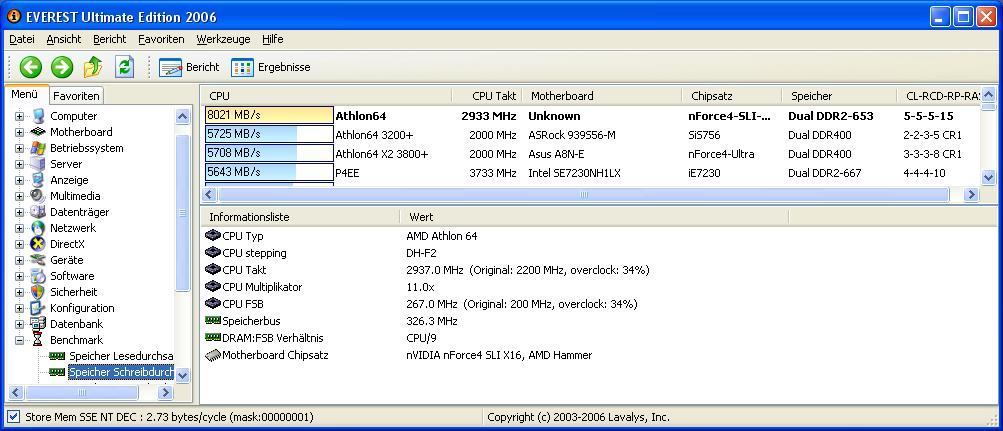This screenshot has height=431, width=1003.
Task: Expand the Multimedia tree node
Action: [x=19, y=196]
